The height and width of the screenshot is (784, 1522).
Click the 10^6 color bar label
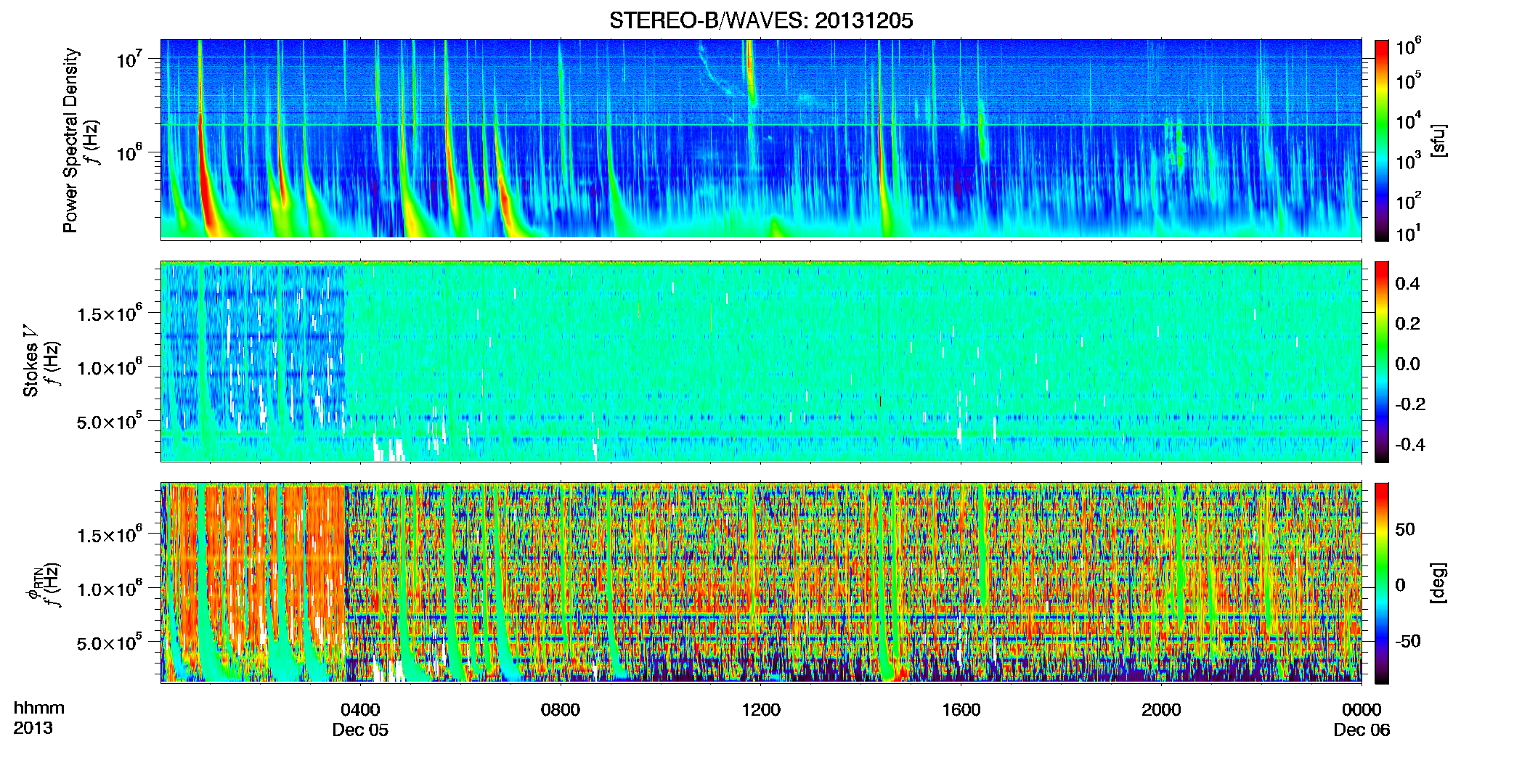(x=1409, y=46)
